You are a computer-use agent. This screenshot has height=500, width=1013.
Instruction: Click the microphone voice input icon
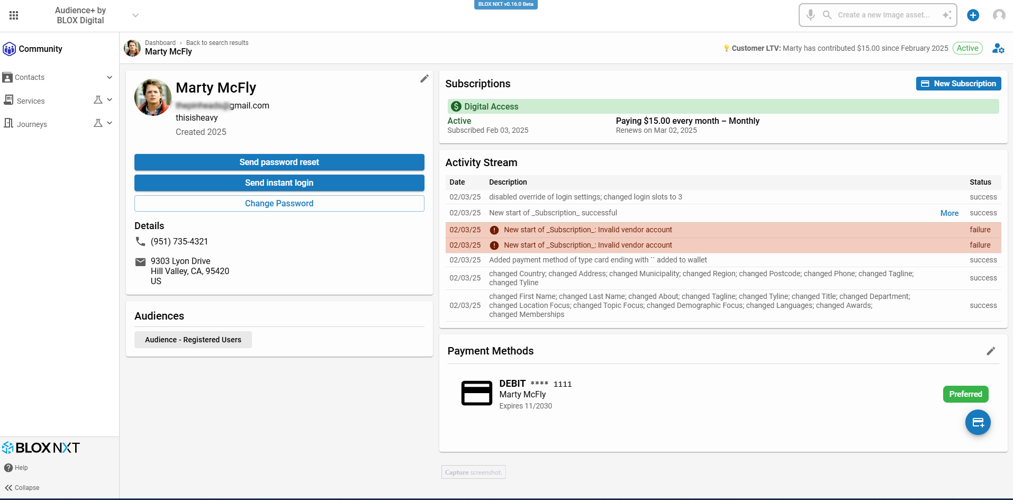tap(810, 15)
